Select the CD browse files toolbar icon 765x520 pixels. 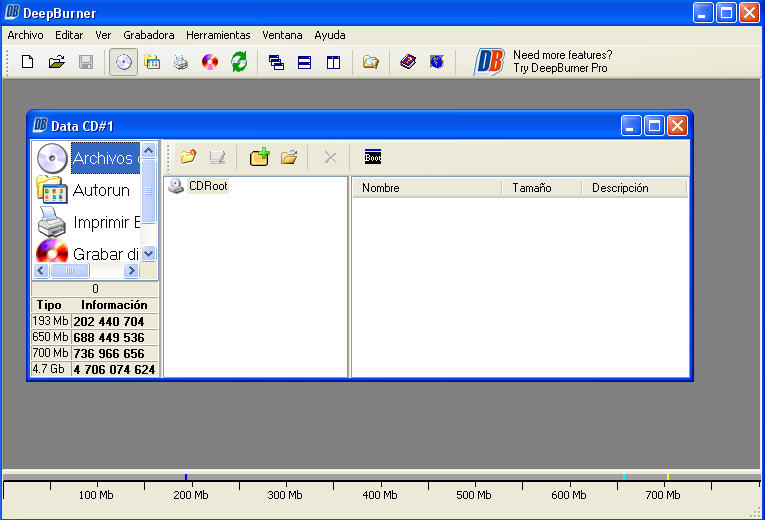tap(123, 62)
